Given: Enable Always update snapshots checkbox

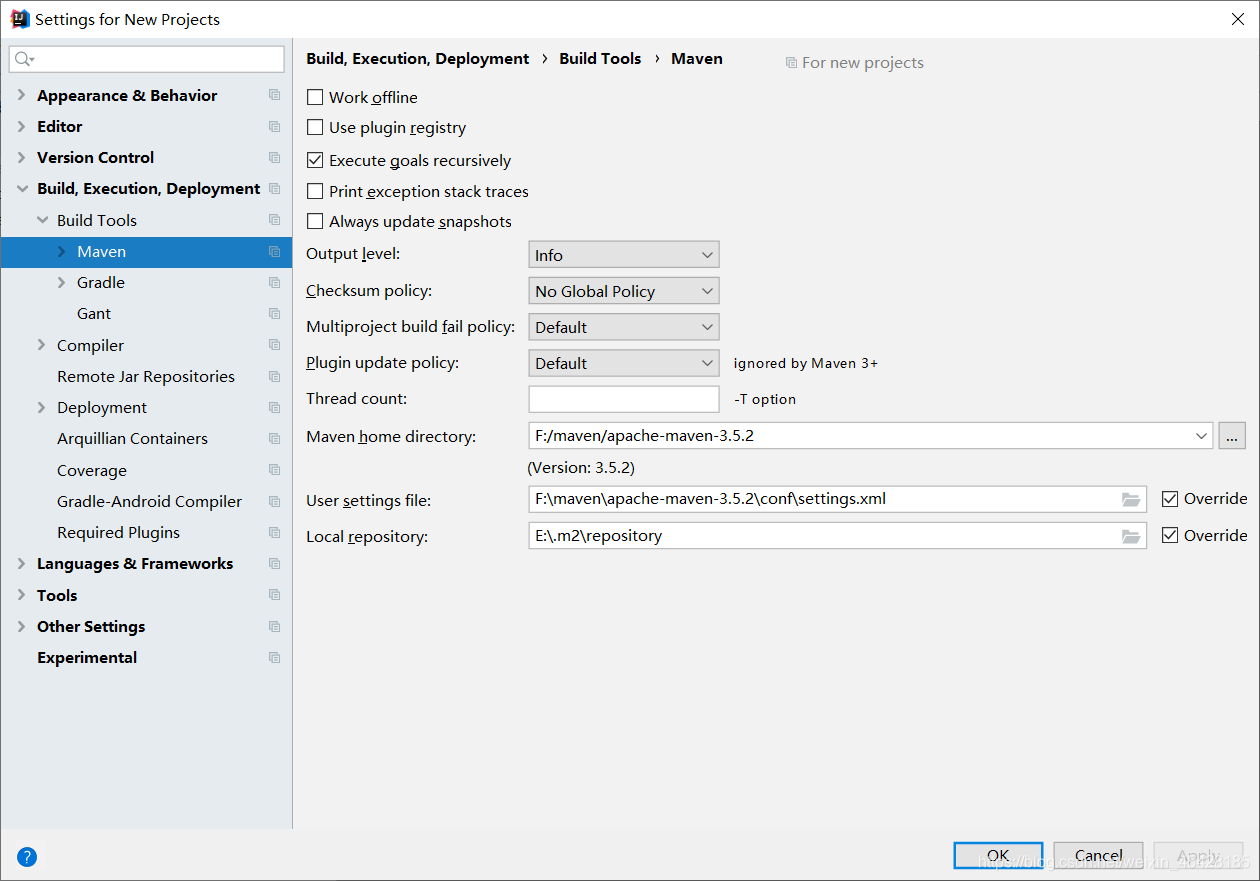Looking at the screenshot, I should click(x=315, y=221).
